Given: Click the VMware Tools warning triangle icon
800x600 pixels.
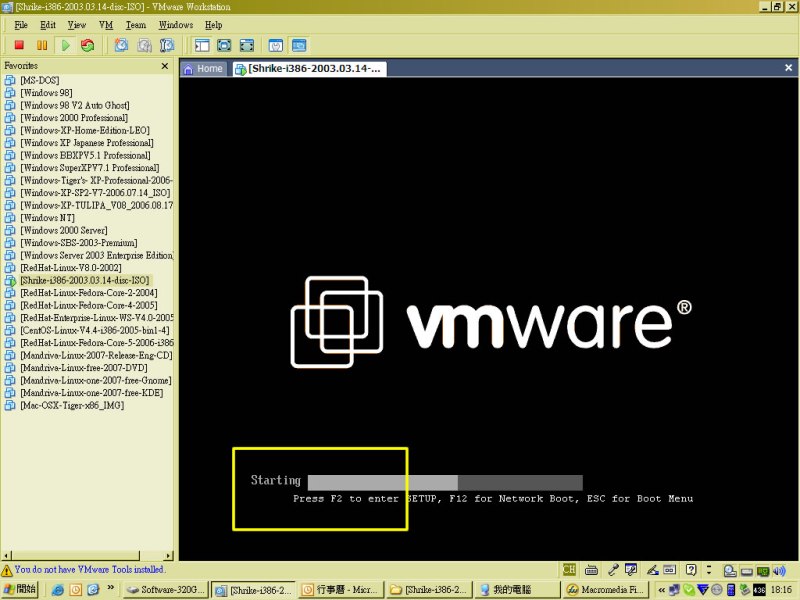Looking at the screenshot, I should click(x=7, y=570).
